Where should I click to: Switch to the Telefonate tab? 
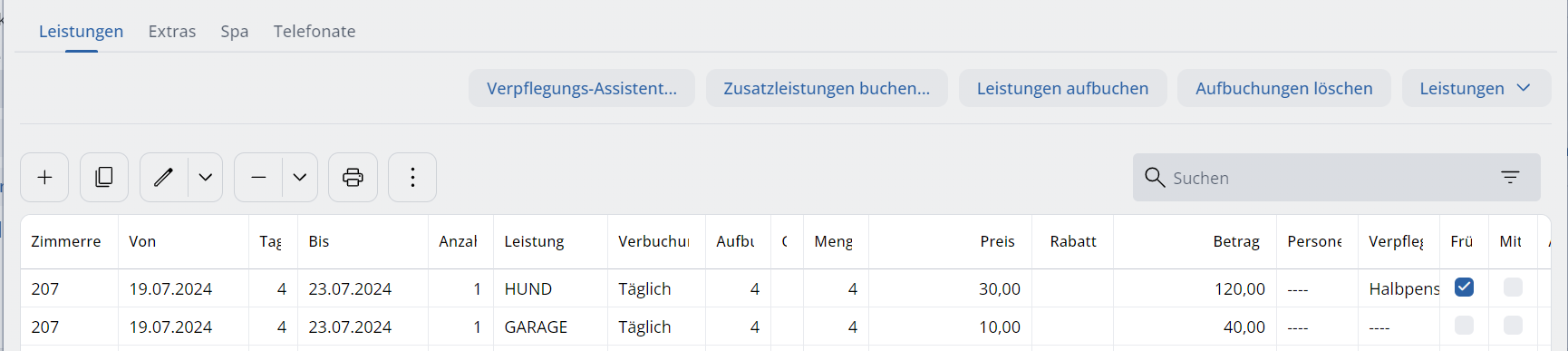[x=315, y=31]
